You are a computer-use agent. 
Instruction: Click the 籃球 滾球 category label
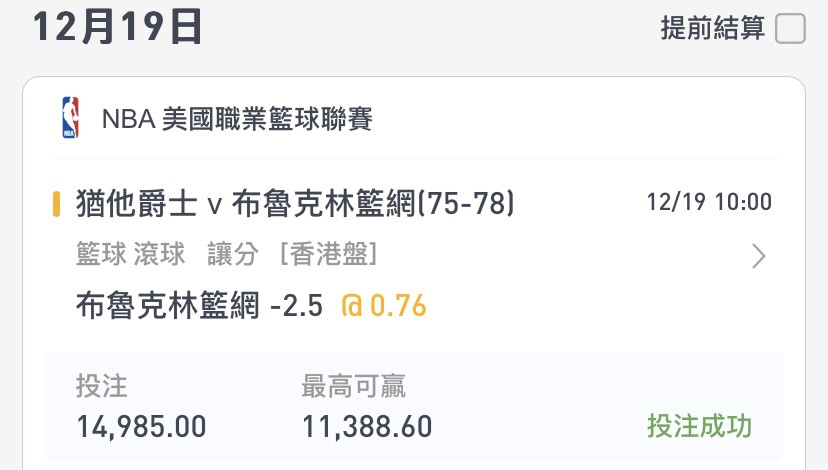pos(130,254)
